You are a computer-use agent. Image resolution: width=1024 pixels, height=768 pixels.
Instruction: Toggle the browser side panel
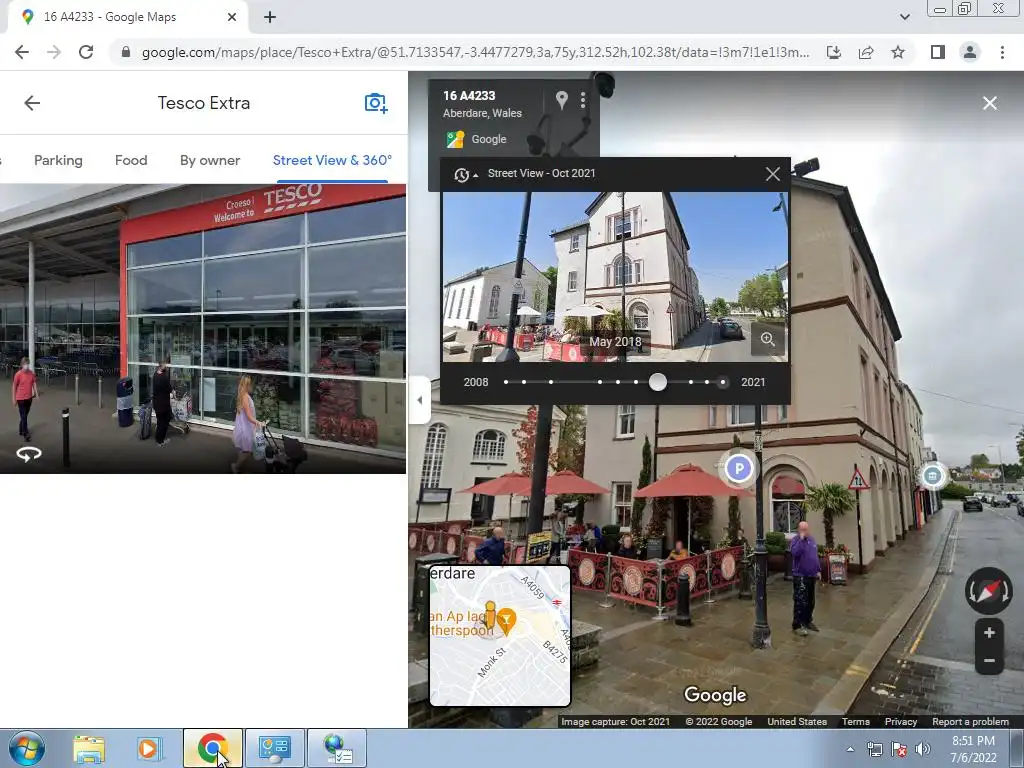click(x=938, y=52)
